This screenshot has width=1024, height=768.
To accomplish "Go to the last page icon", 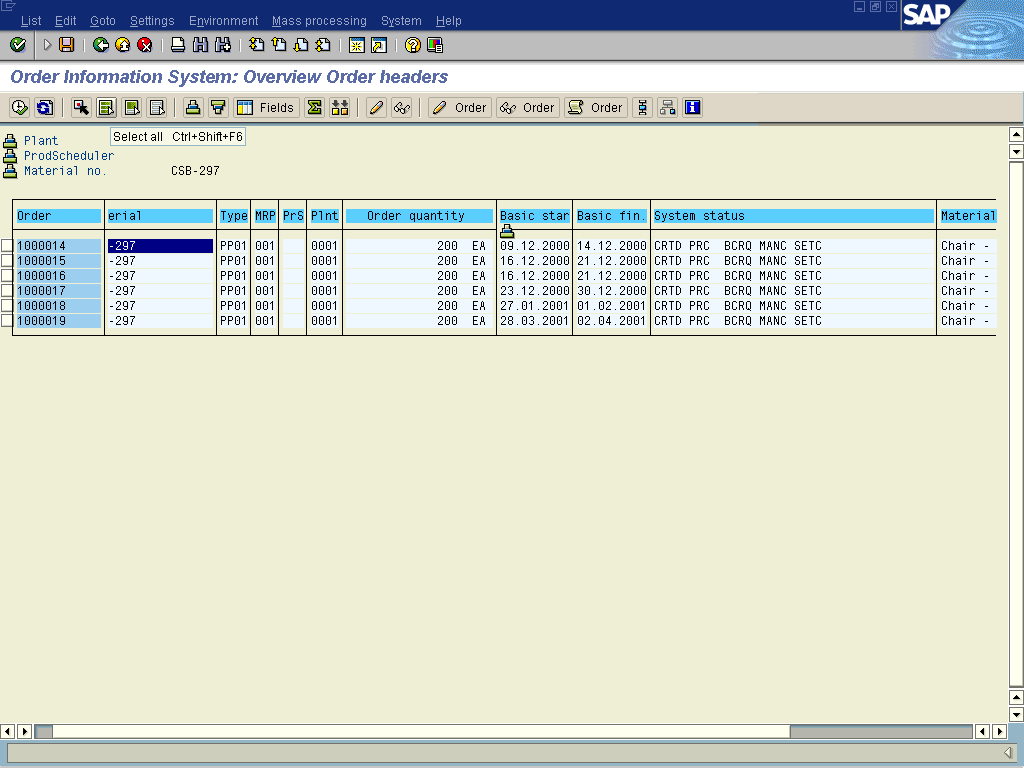I will coord(323,45).
